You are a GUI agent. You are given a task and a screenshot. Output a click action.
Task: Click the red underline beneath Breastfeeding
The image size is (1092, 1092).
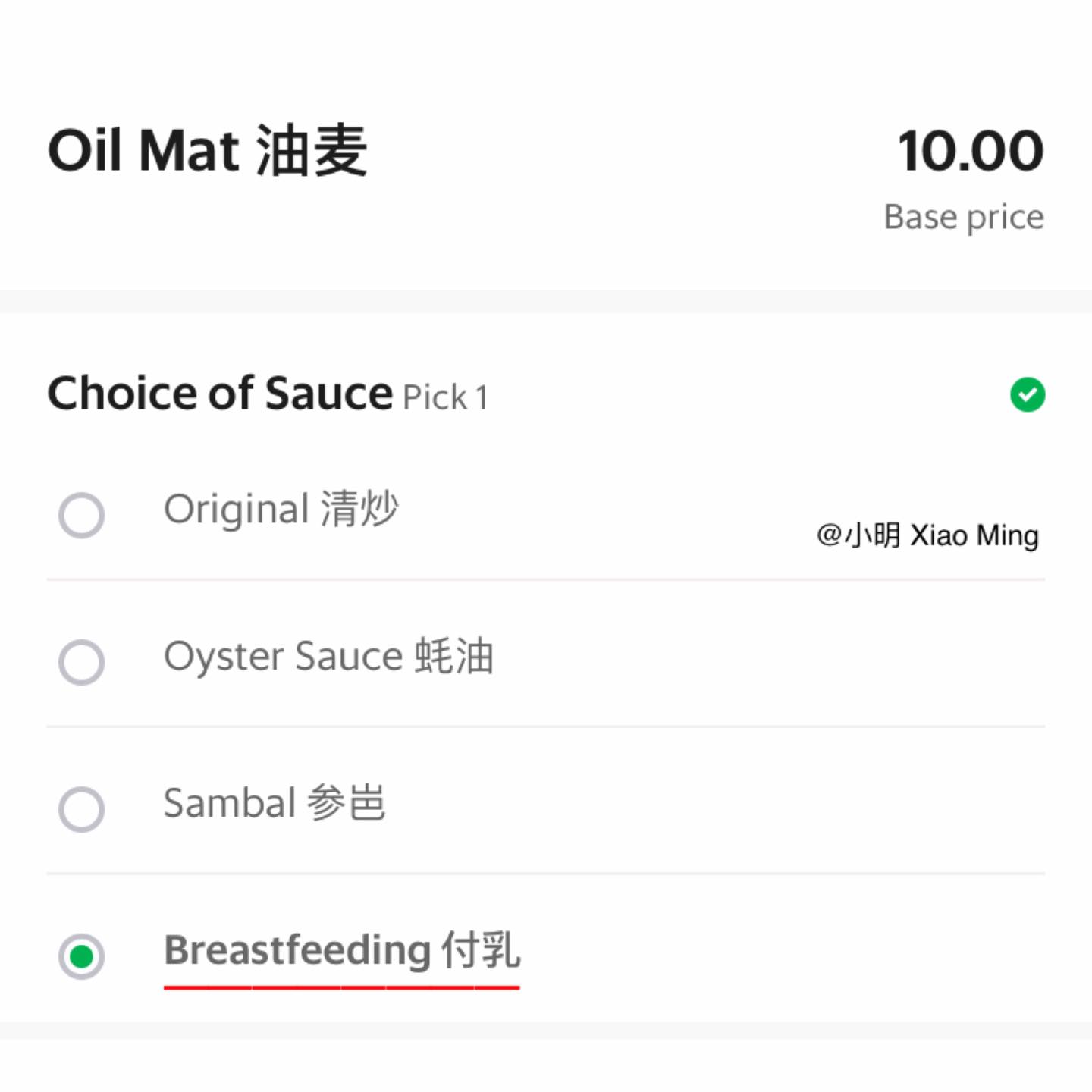tap(341, 987)
